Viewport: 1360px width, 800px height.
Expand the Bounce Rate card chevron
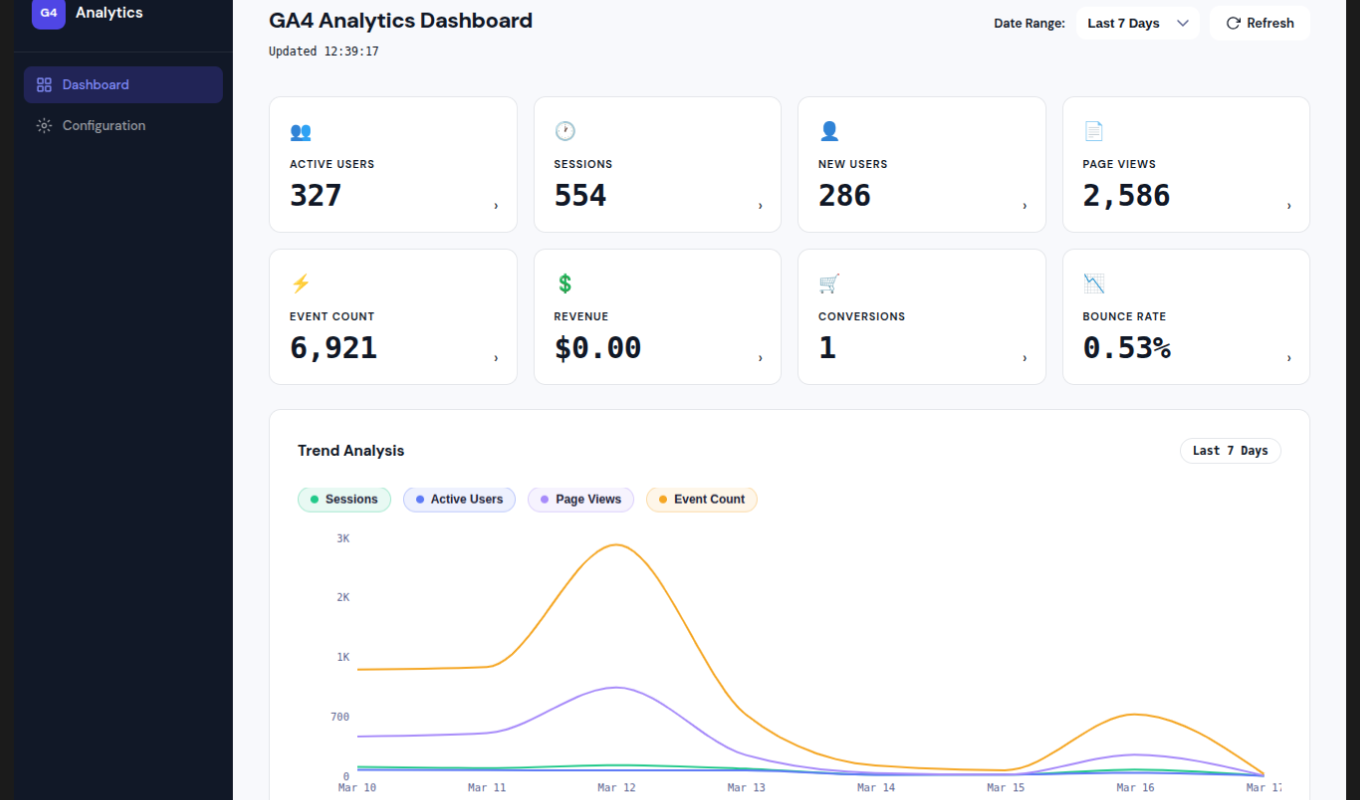click(x=1288, y=358)
